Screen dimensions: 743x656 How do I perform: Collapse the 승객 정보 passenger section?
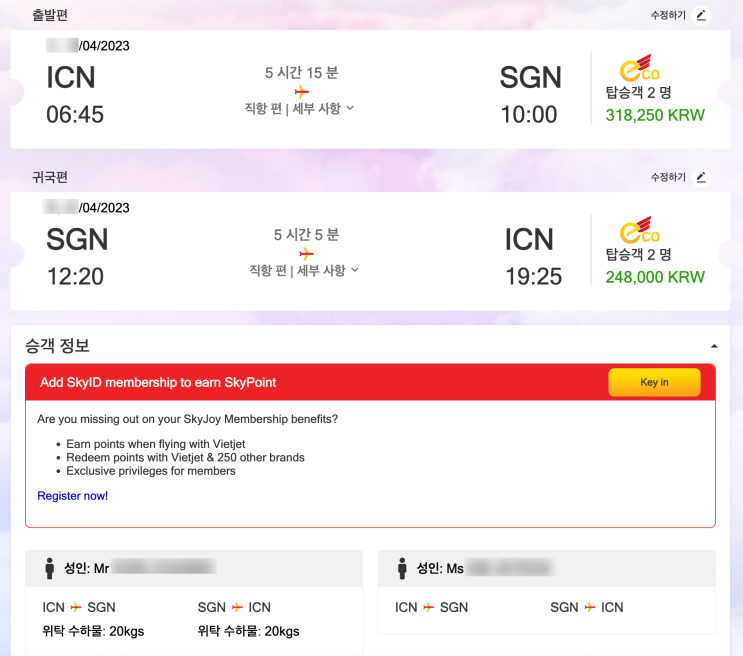(x=714, y=346)
